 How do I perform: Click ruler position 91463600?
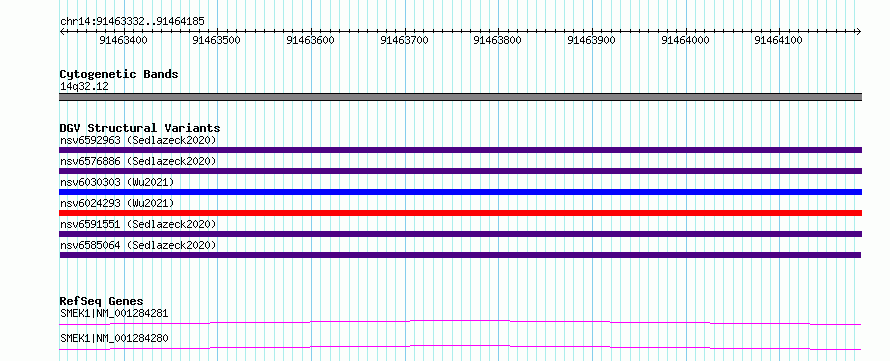coord(310,40)
